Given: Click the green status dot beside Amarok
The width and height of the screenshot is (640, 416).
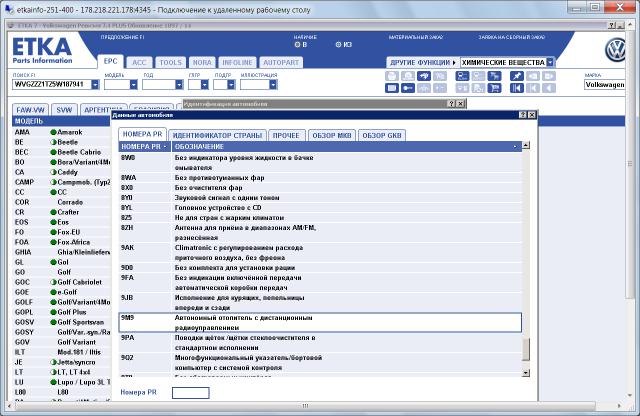Looking at the screenshot, I should click(x=53, y=132).
